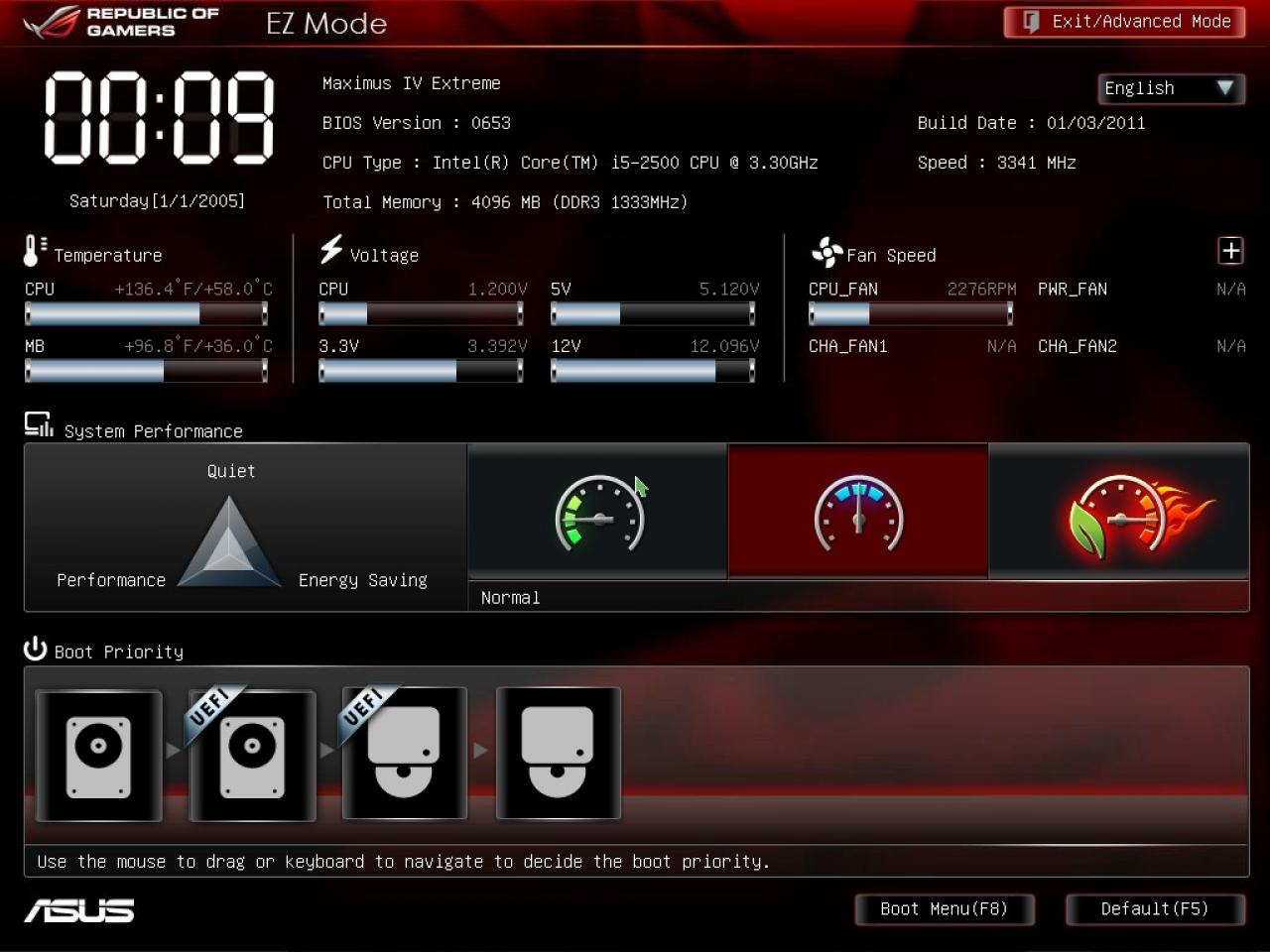Click the CPU Type i5-2500 line
This screenshot has width=1270, height=952.
(x=571, y=163)
